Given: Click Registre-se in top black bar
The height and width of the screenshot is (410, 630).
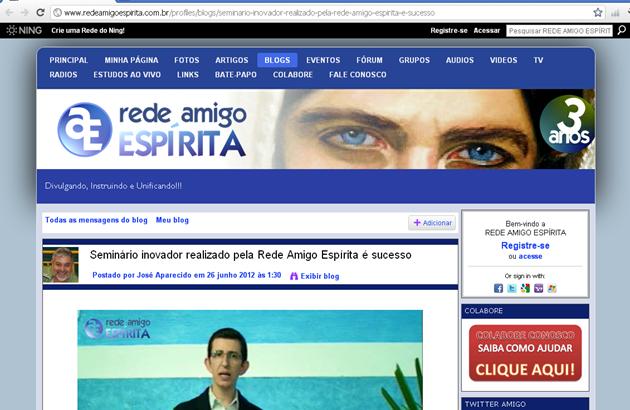Looking at the screenshot, I should tap(449, 30).
